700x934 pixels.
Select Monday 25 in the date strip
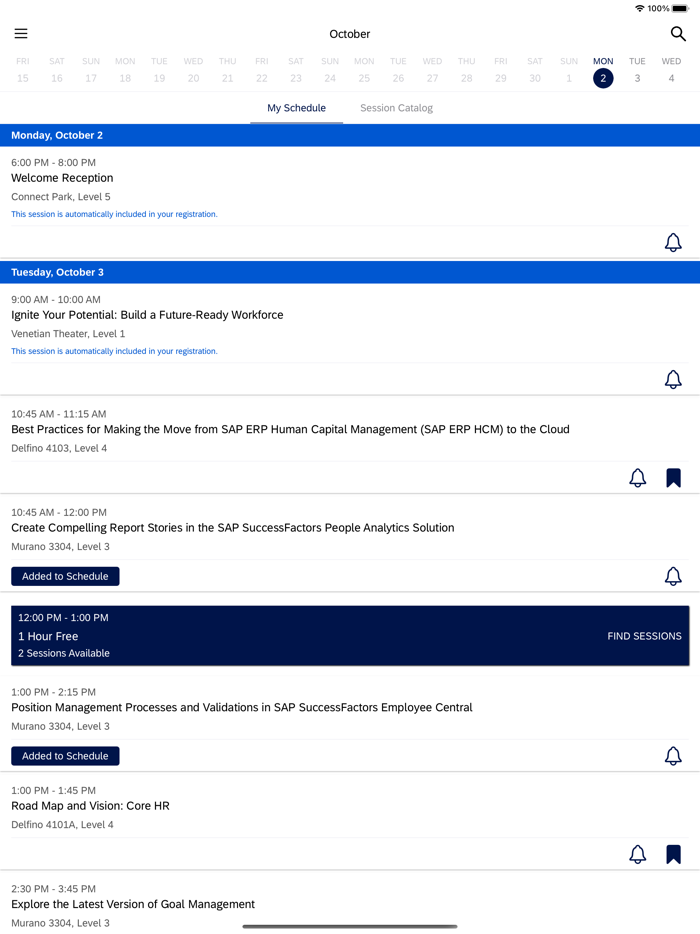point(364,70)
